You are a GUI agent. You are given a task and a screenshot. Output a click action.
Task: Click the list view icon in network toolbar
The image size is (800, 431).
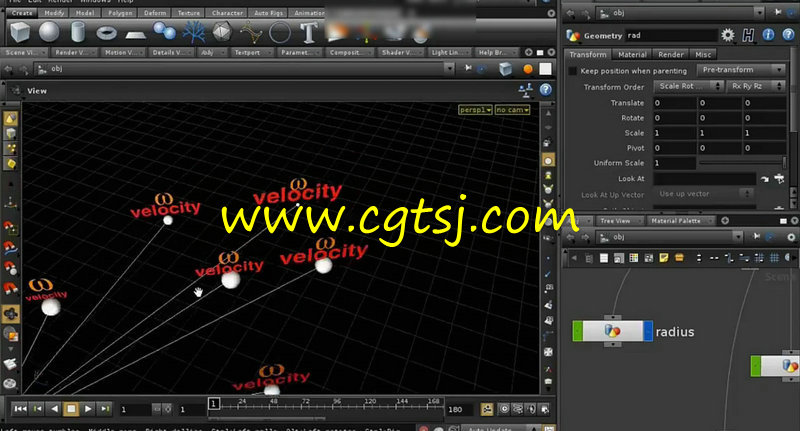pos(604,258)
